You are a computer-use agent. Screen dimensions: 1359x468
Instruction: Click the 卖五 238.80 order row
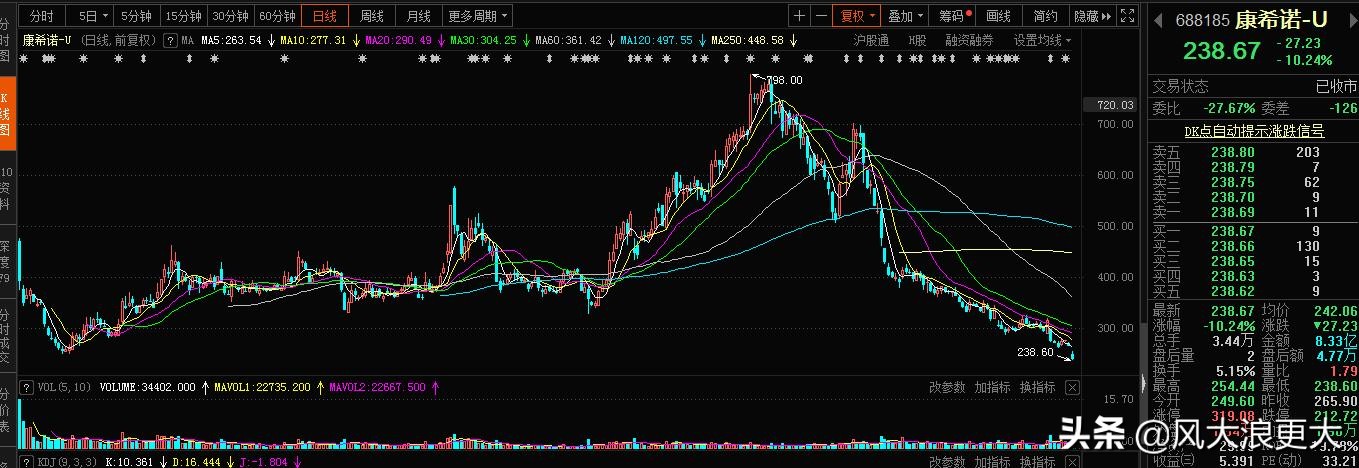click(x=1254, y=152)
